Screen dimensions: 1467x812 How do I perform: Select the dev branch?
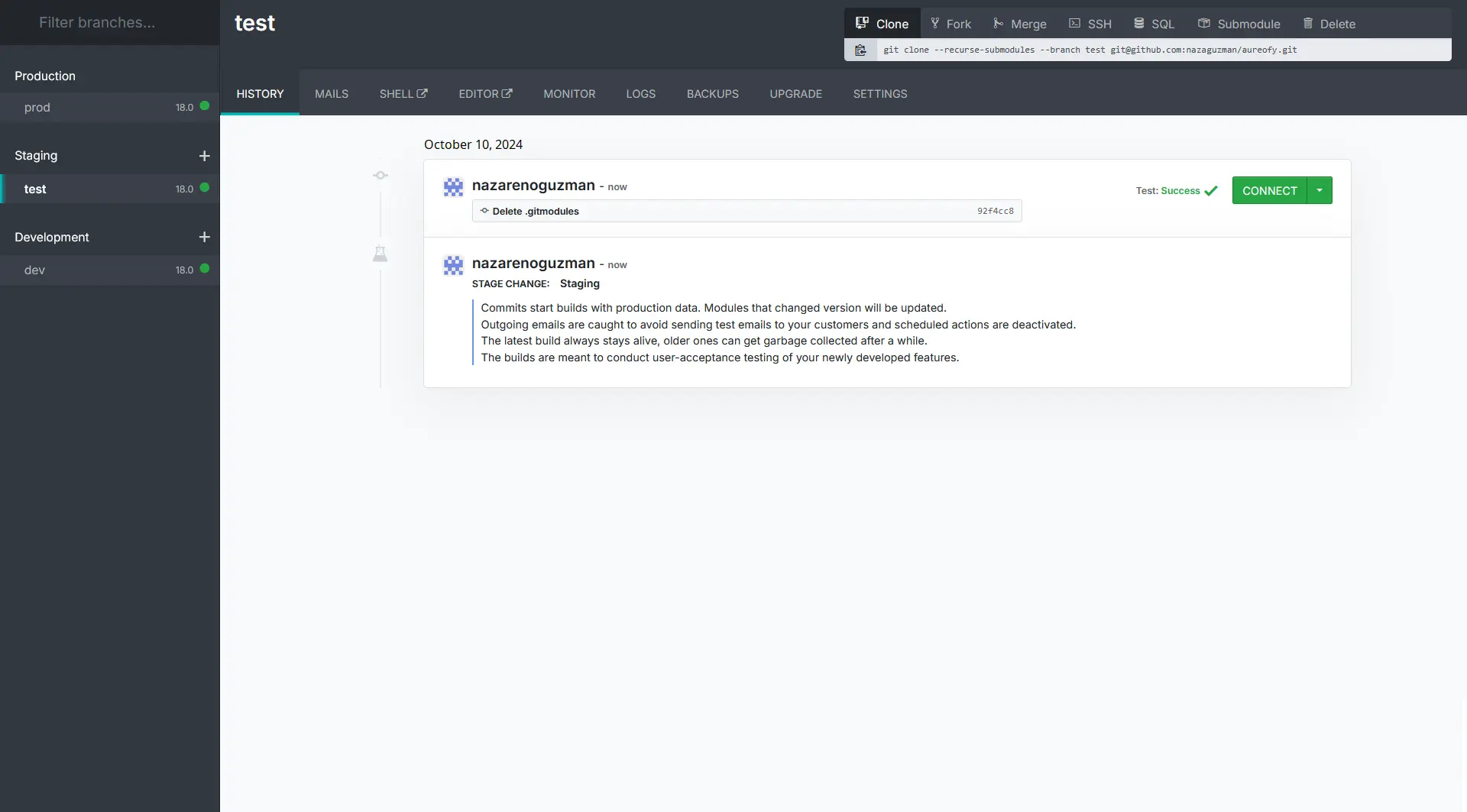[x=110, y=270]
